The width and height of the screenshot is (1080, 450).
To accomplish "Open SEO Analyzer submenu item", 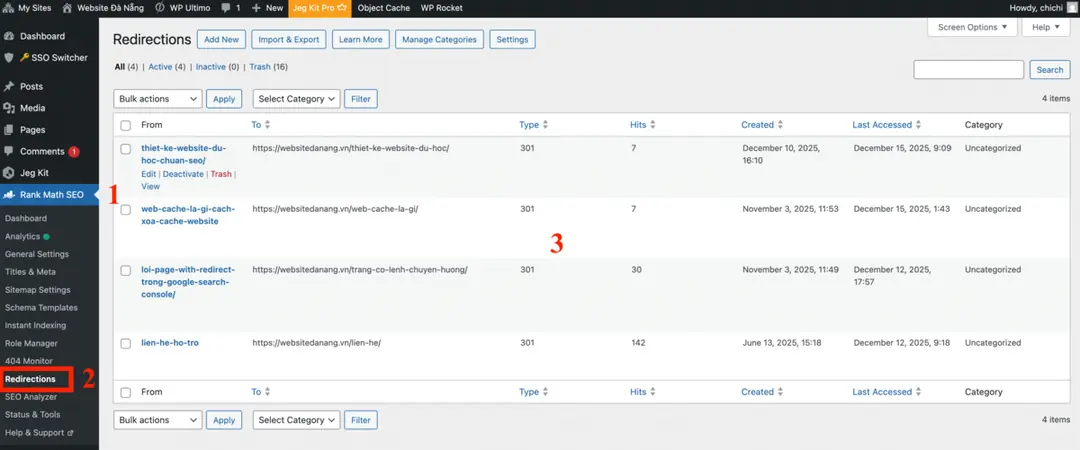I will tap(31, 397).
